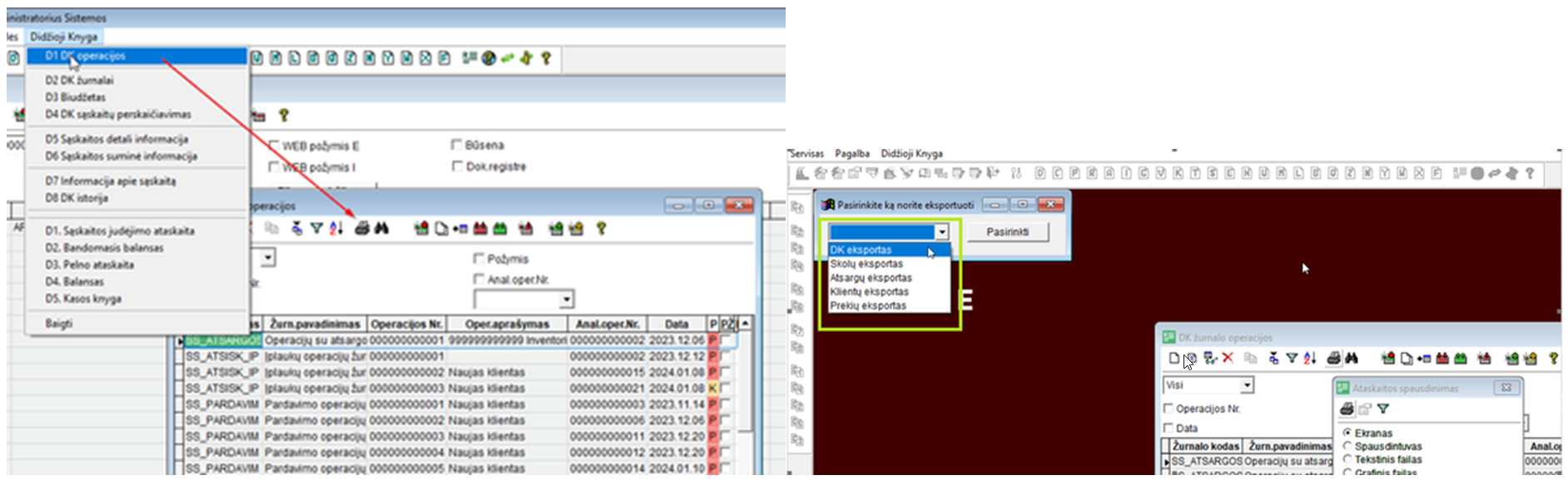Click green arrows icon beside the colored globe
The height and width of the screenshot is (490, 1568).
point(507,58)
